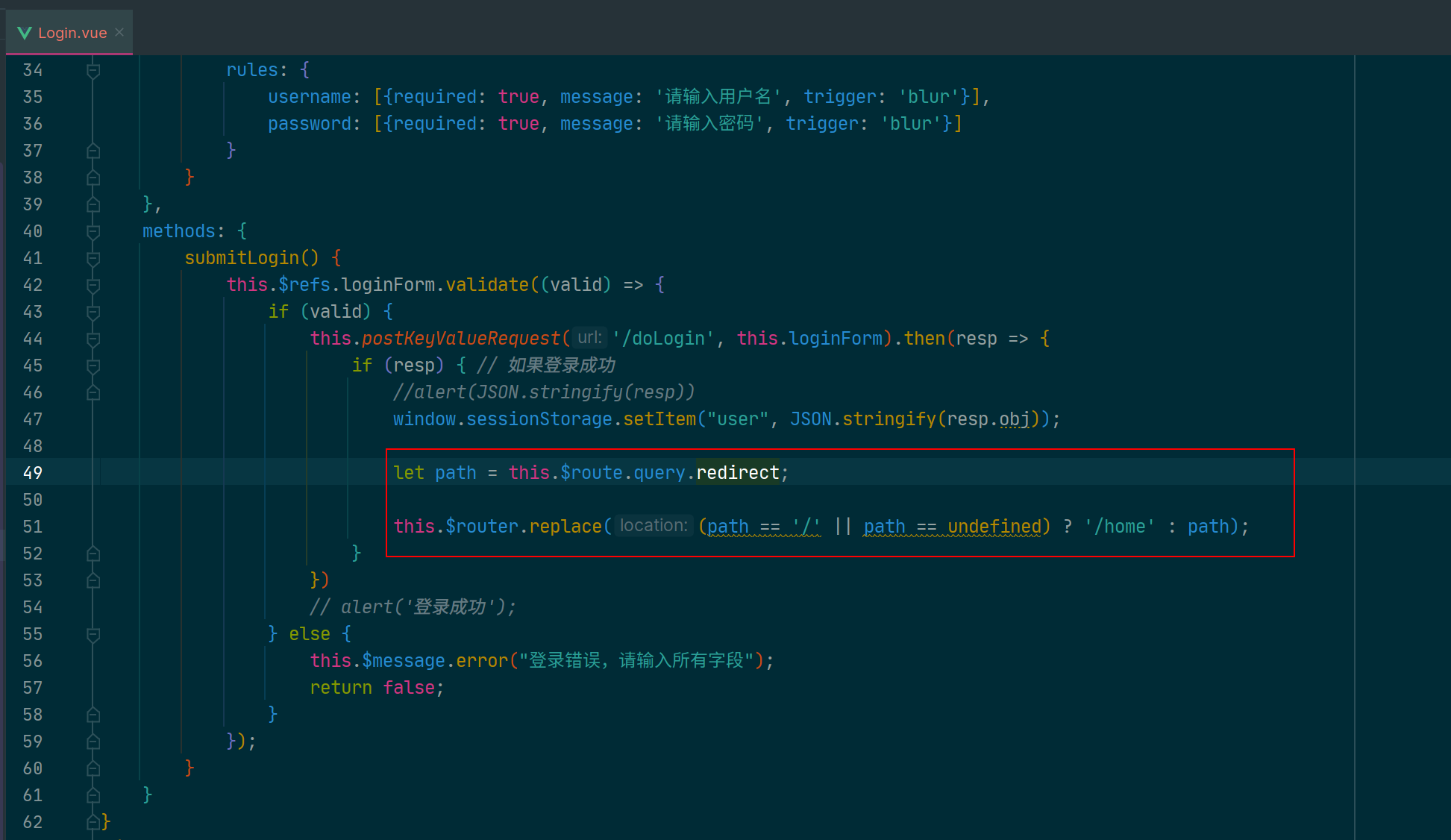
Task: Click line number 49 in the gutter
Action: (x=33, y=473)
